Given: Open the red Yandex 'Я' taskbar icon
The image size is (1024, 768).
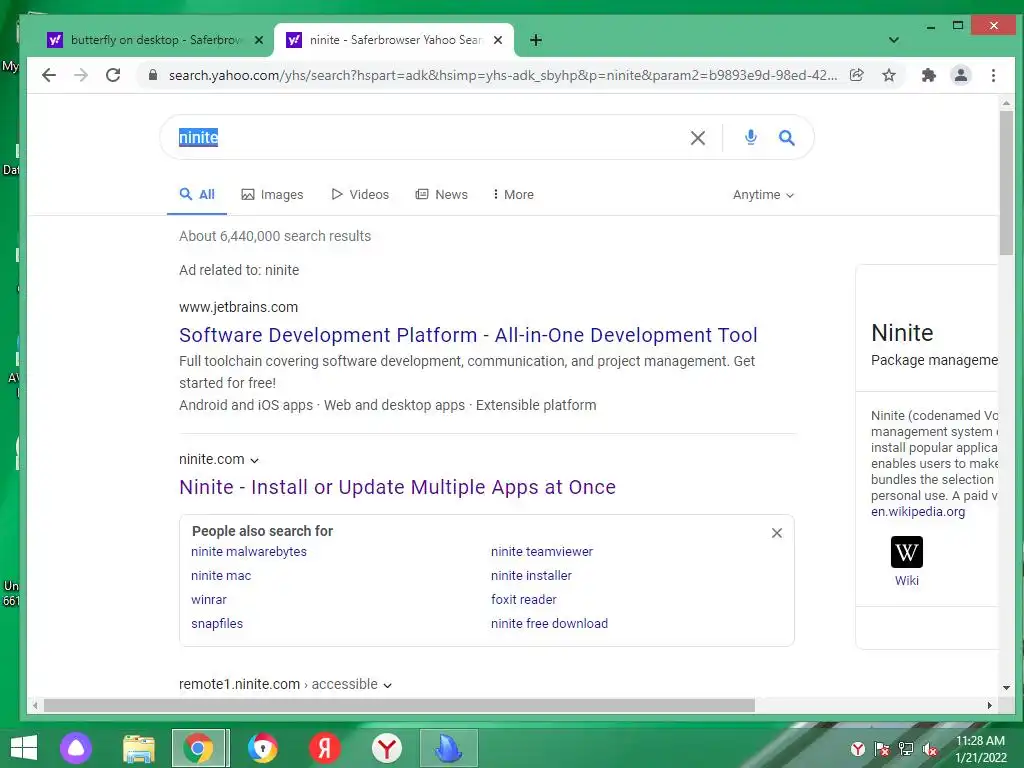Looking at the screenshot, I should (x=325, y=748).
